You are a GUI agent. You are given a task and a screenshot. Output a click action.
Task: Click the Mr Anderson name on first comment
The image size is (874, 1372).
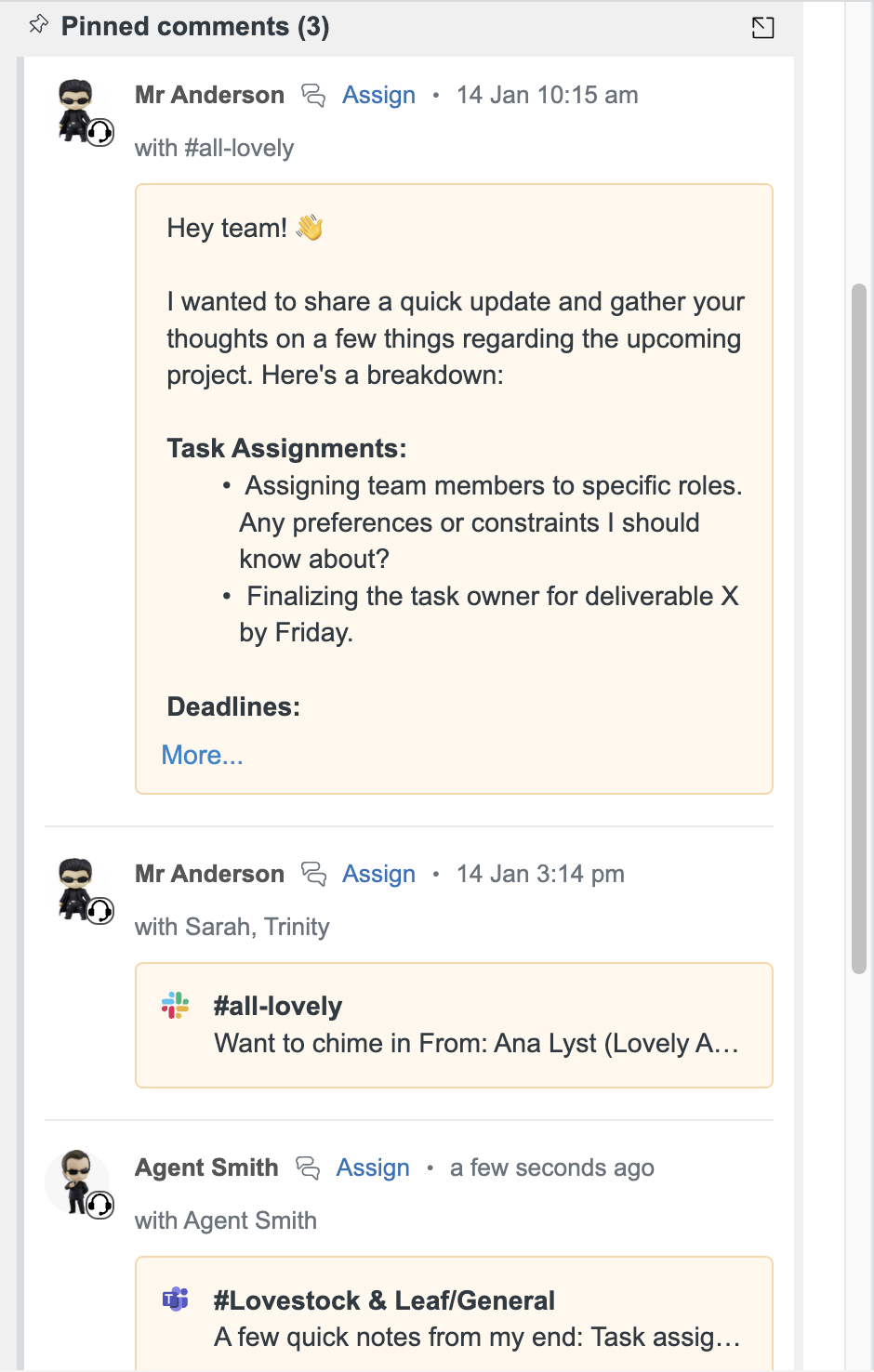[x=209, y=95]
